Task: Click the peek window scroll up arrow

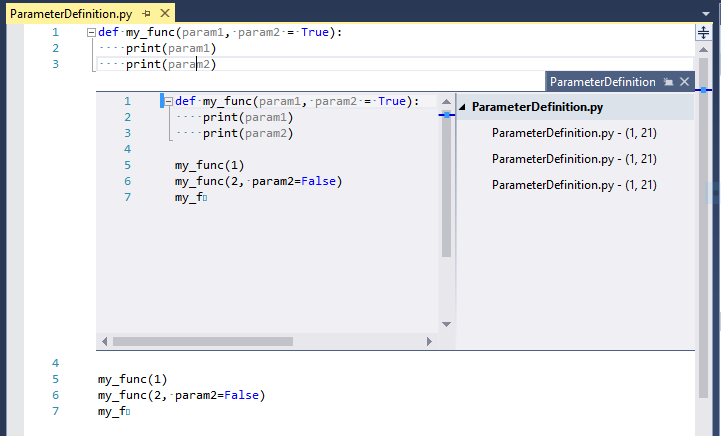Action: [446, 102]
